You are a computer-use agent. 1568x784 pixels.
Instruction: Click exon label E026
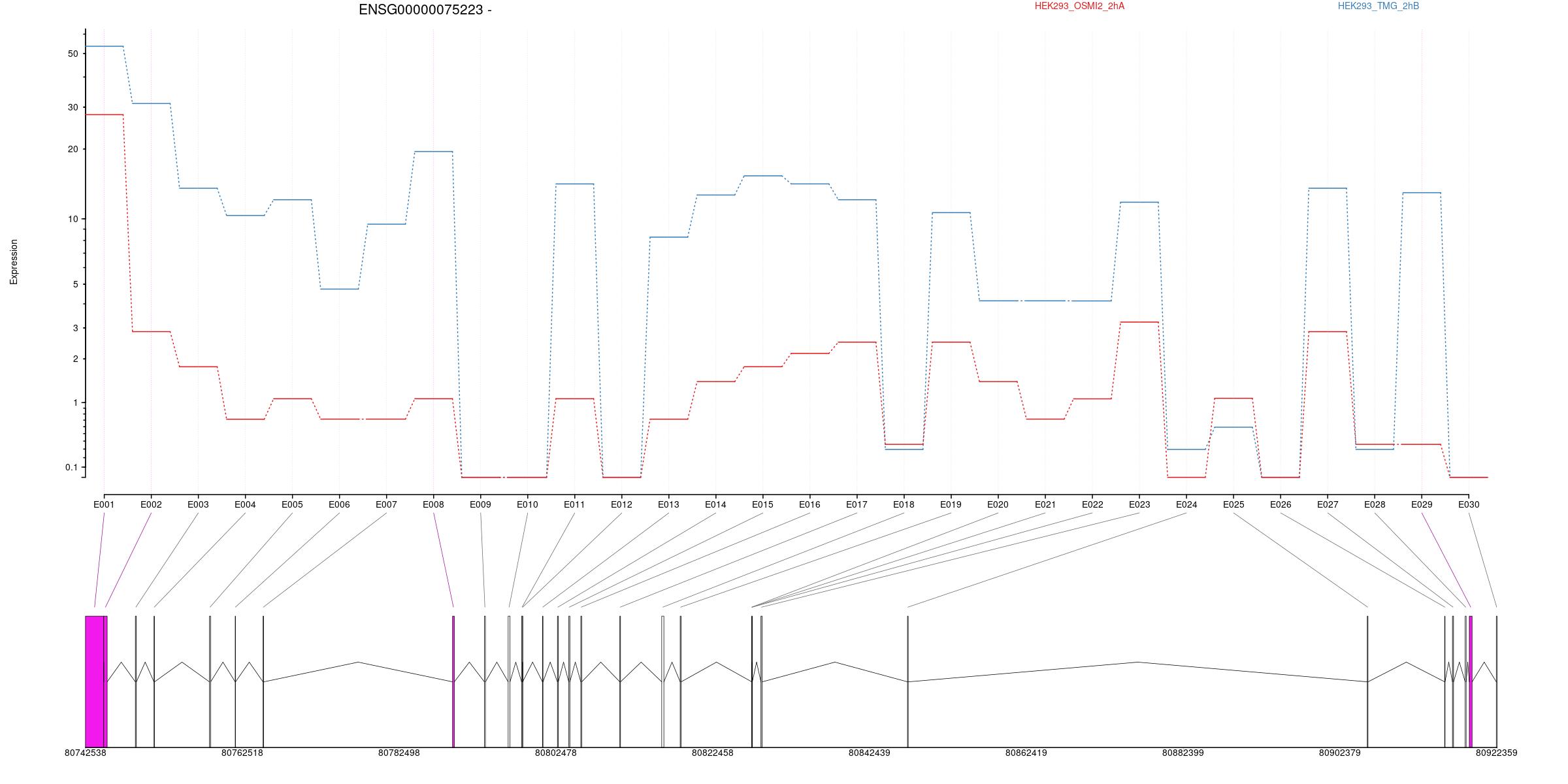[x=1281, y=504]
